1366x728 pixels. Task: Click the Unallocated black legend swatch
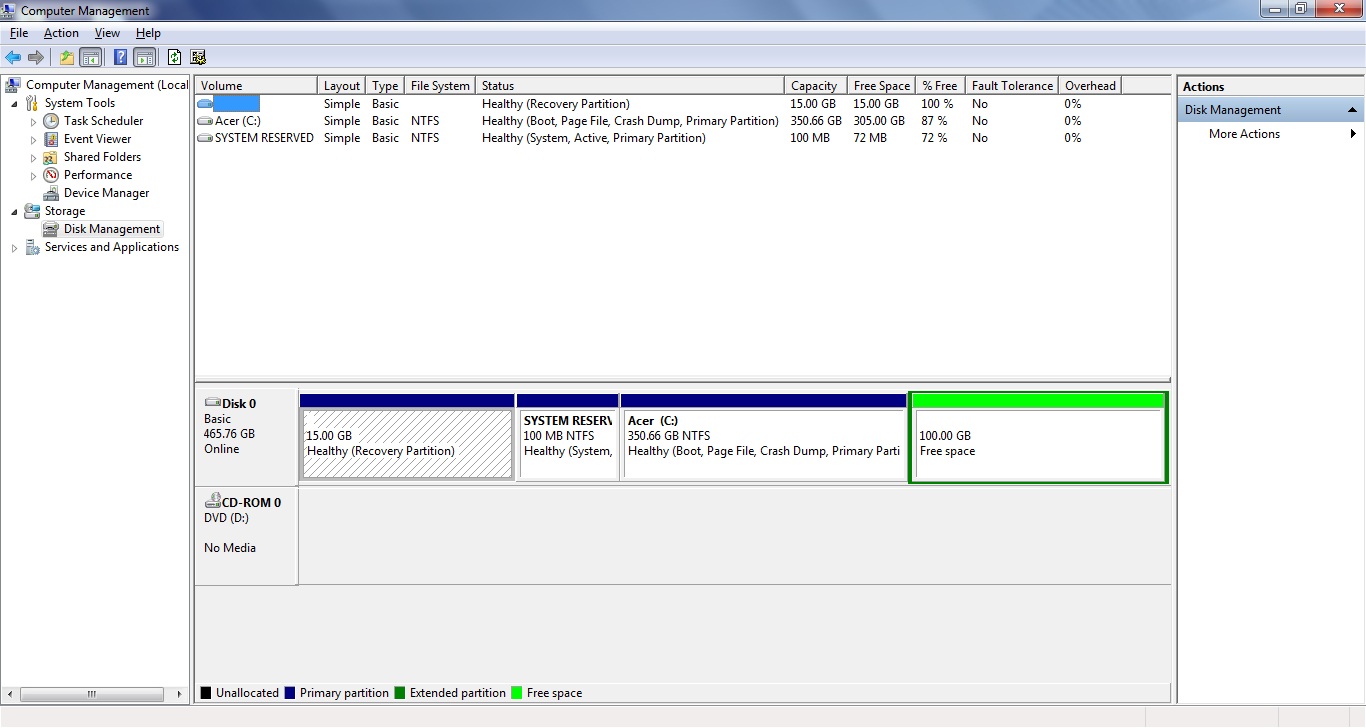(206, 692)
